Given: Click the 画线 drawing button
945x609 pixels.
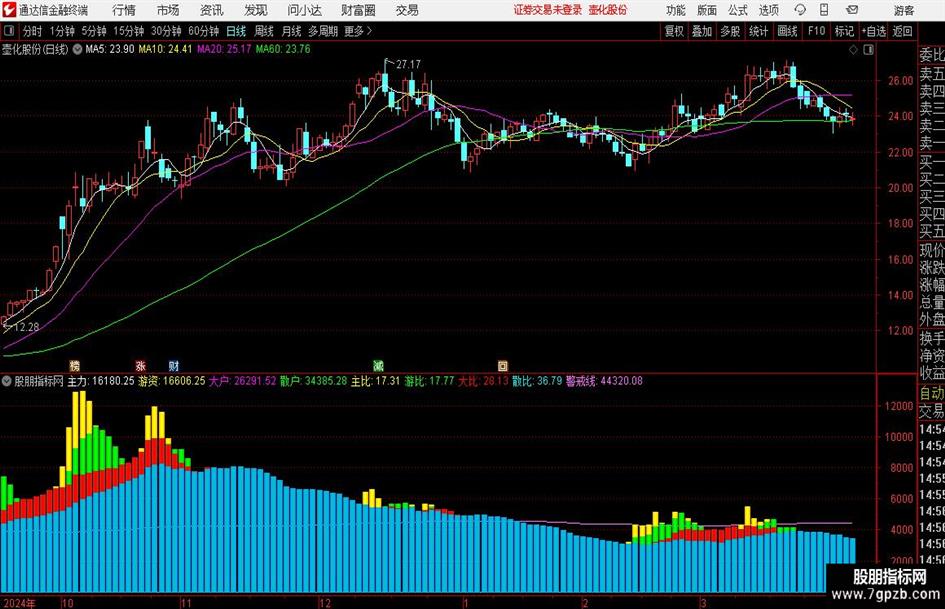Looking at the screenshot, I should click(x=788, y=31).
